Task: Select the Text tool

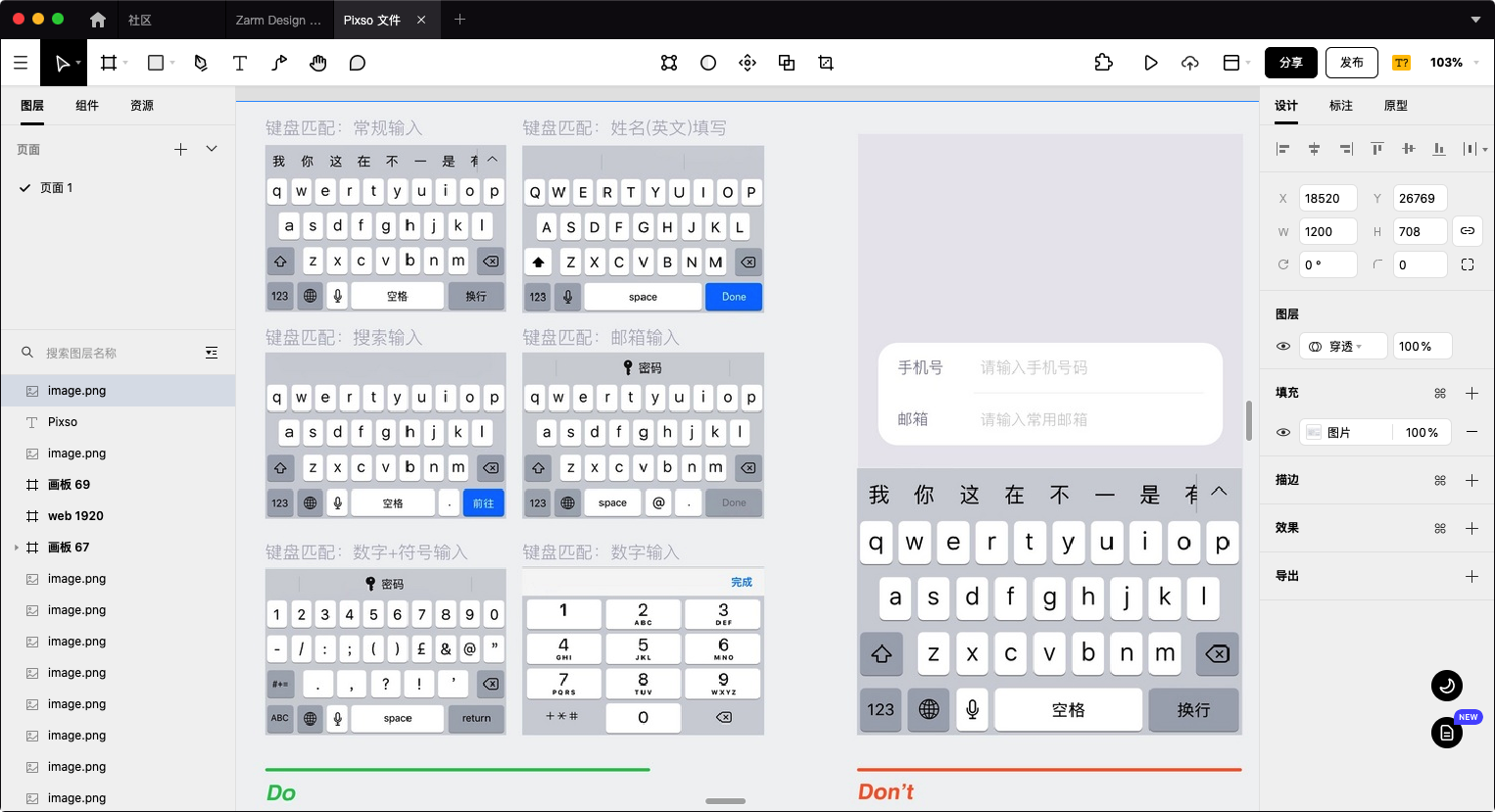Action: (x=239, y=63)
